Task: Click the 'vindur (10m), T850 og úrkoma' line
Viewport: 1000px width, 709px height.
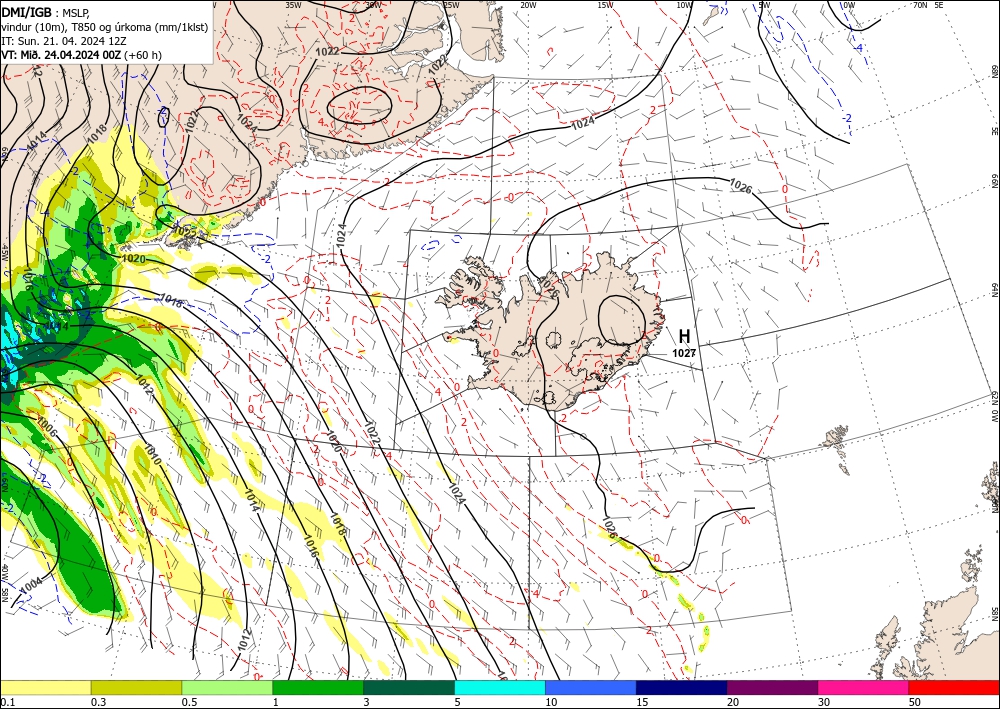Action: [105, 27]
